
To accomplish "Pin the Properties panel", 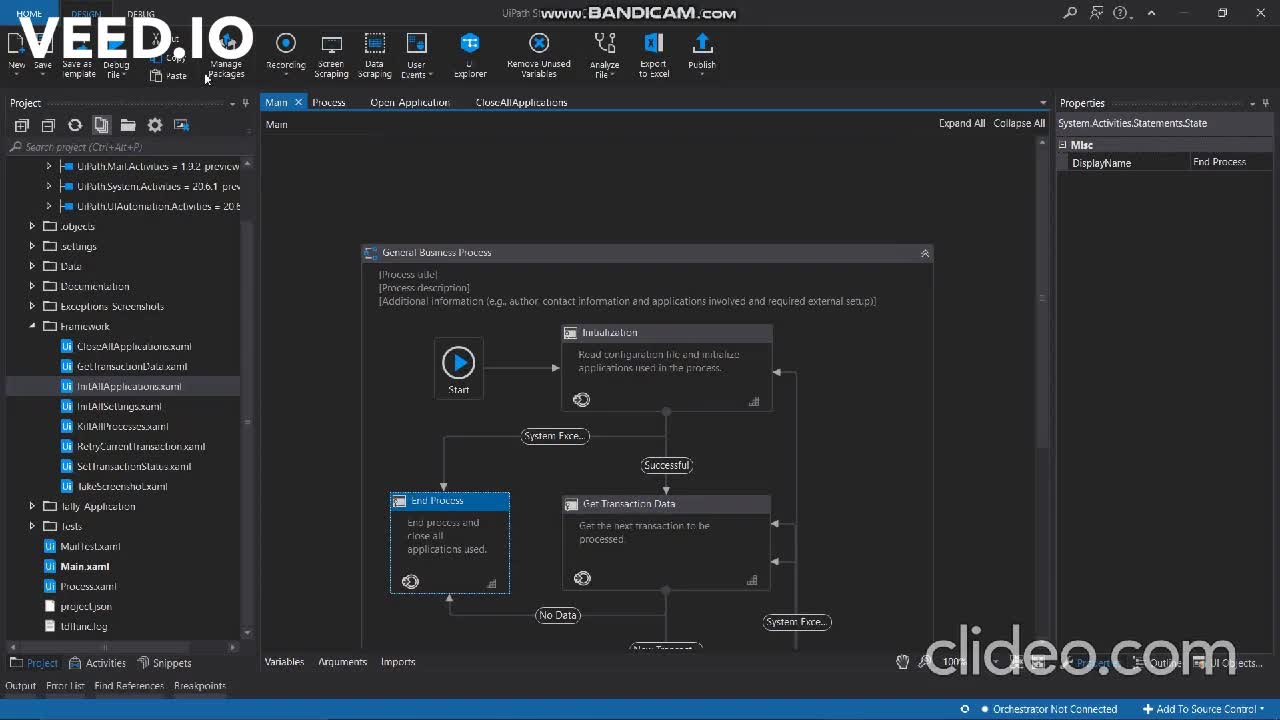I will point(1266,103).
